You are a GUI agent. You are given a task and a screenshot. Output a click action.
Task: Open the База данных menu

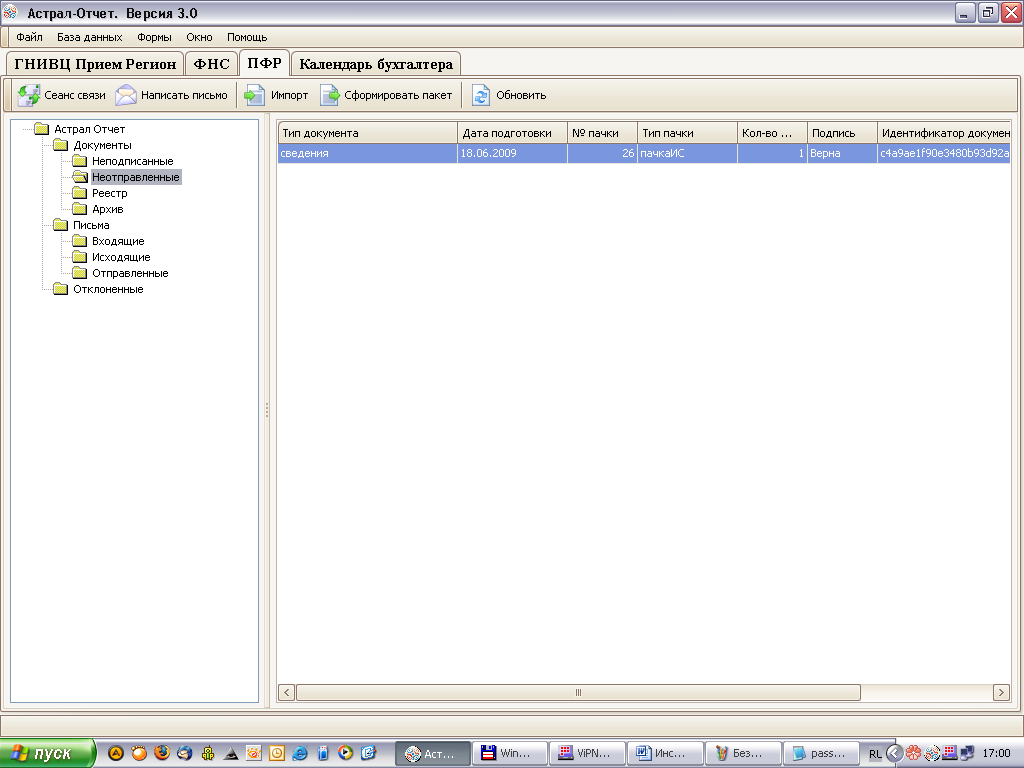coord(89,37)
